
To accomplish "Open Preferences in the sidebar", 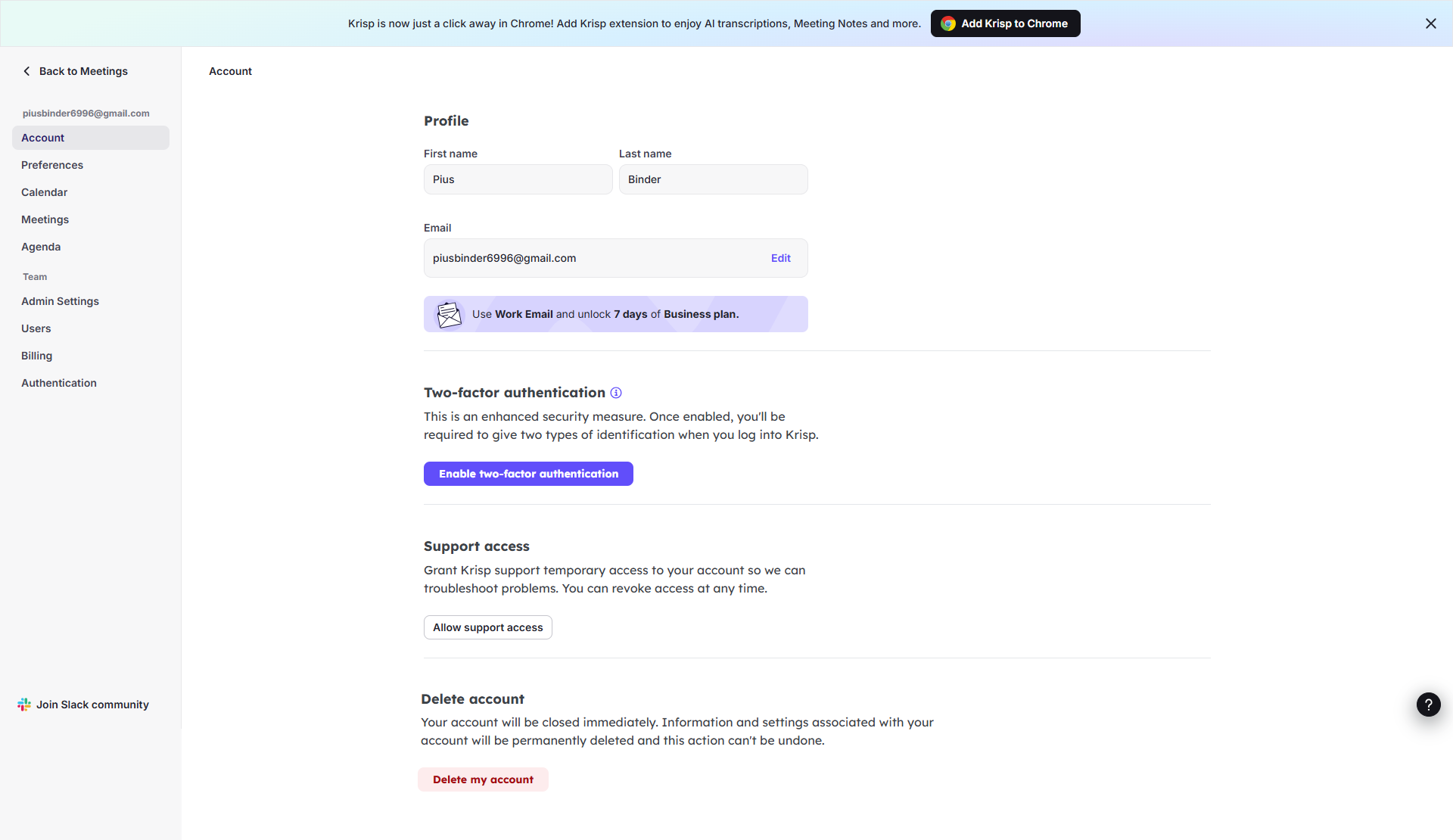I will [52, 165].
